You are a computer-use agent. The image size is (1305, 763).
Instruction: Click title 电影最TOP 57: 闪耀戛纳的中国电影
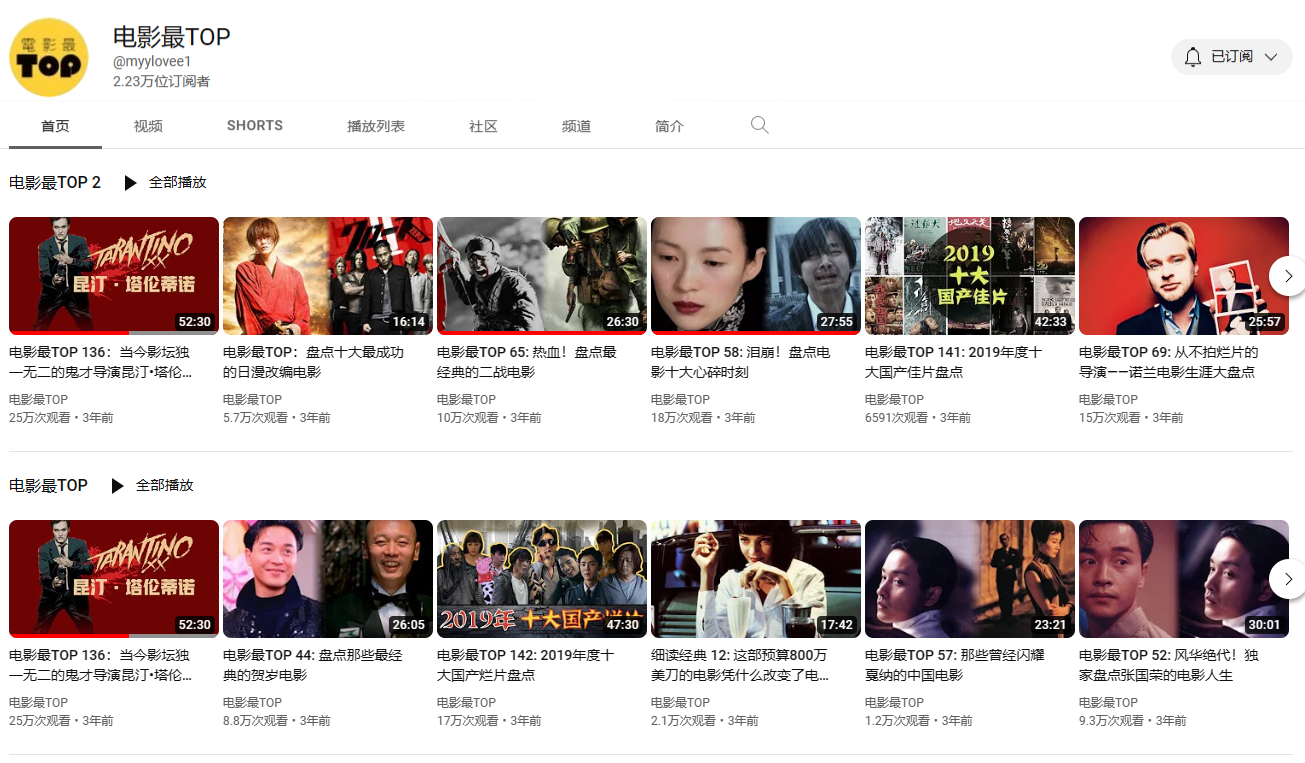[x=955, y=665]
